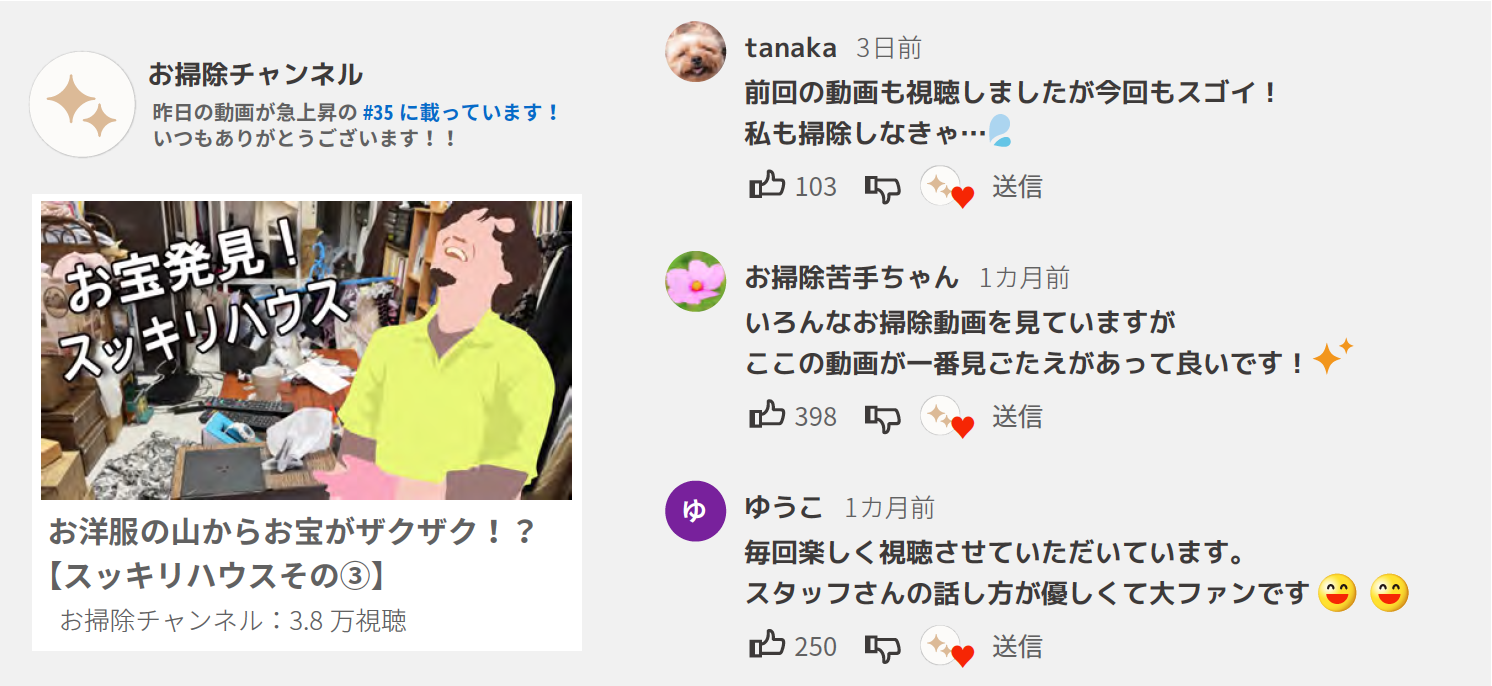This screenshot has height=686, width=1492.
Task: Give a creator heart to ゆうこ's comment
Action: click(948, 646)
